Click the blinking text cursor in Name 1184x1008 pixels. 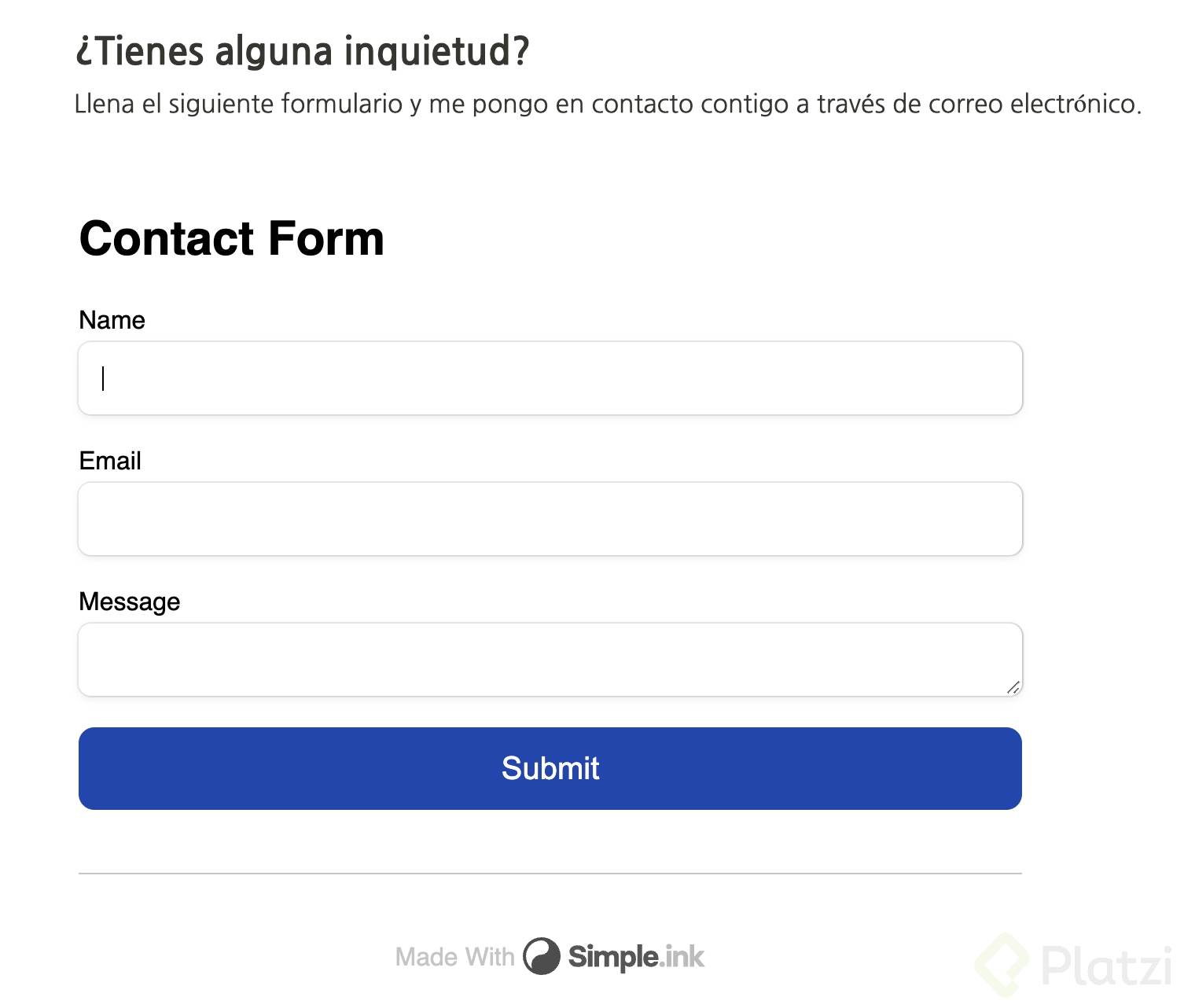(x=103, y=378)
